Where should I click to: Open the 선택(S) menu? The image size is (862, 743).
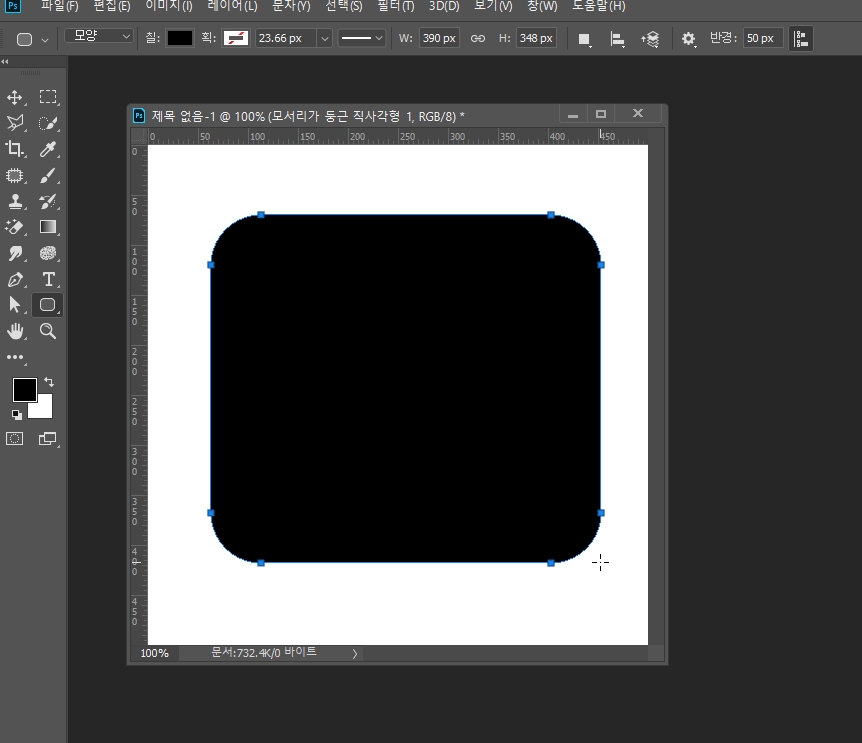(x=344, y=6)
